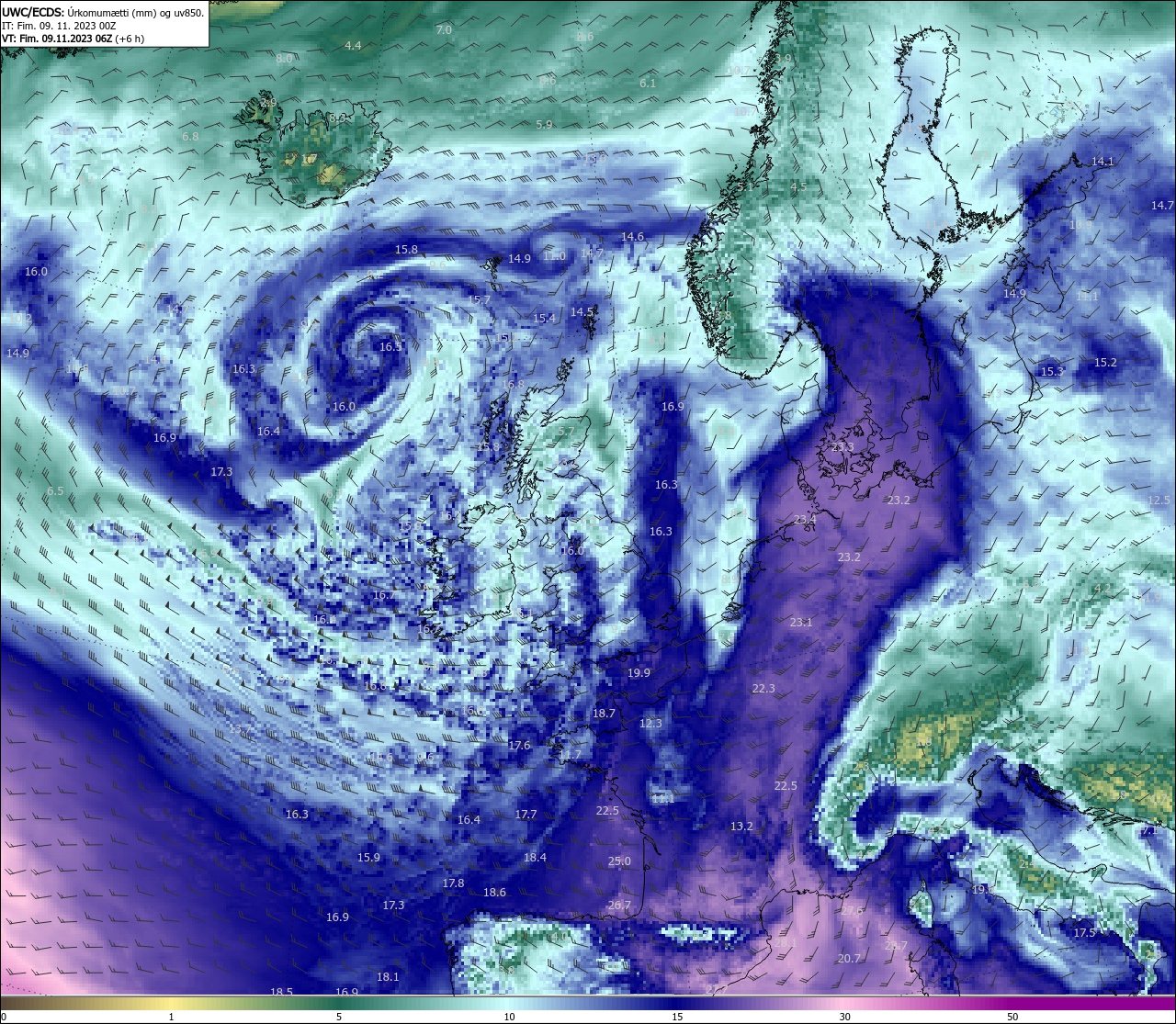Click the map value 18.1

click(388, 976)
